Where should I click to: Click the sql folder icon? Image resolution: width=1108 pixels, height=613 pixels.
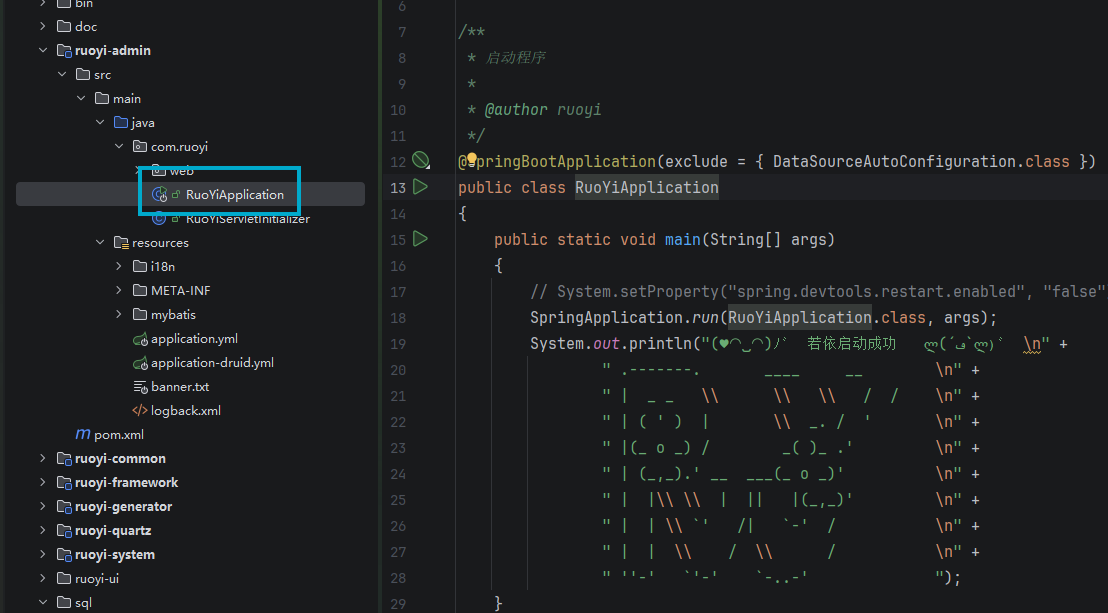pos(64,602)
